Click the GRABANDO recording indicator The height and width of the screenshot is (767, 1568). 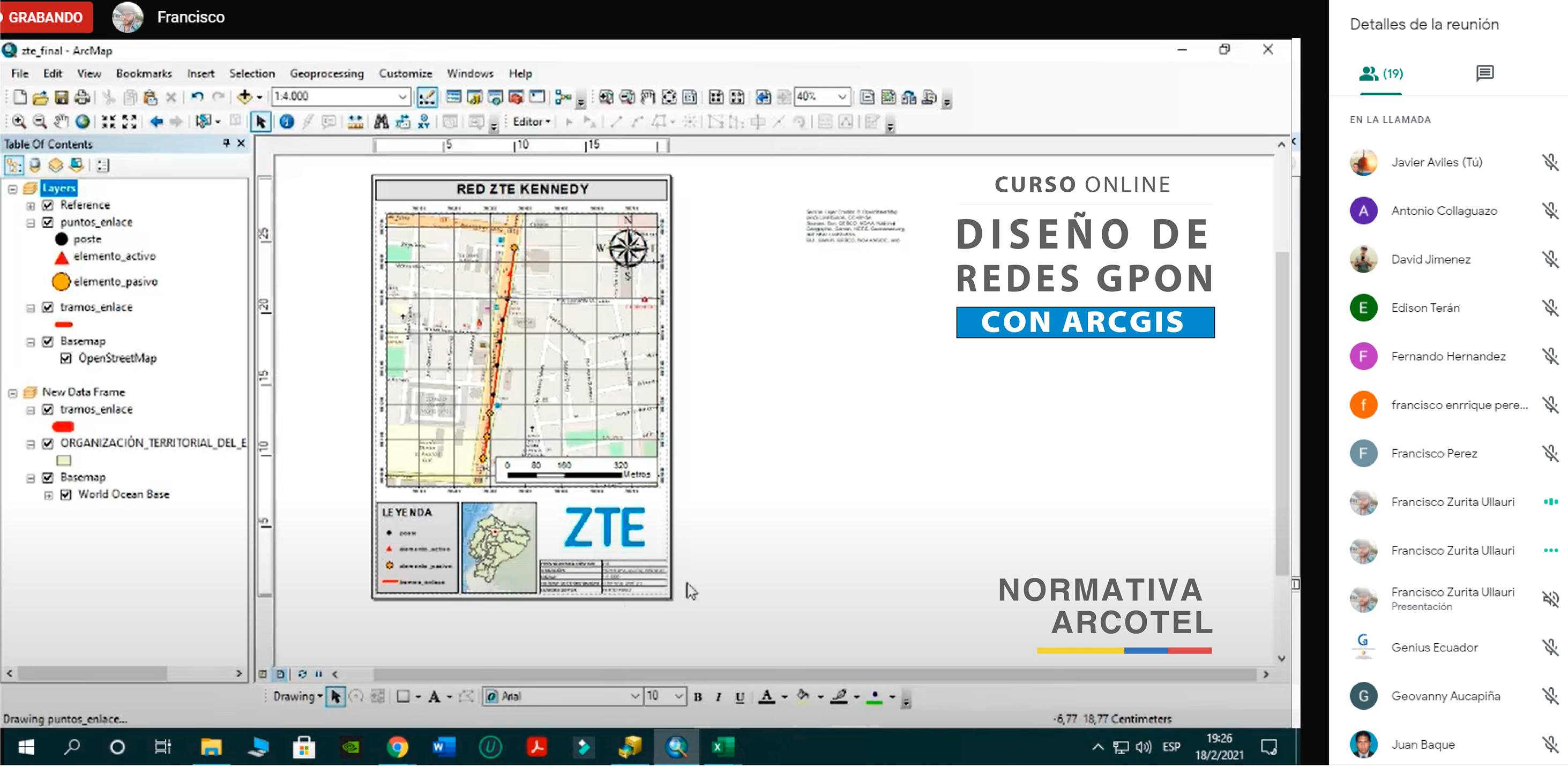(x=46, y=17)
